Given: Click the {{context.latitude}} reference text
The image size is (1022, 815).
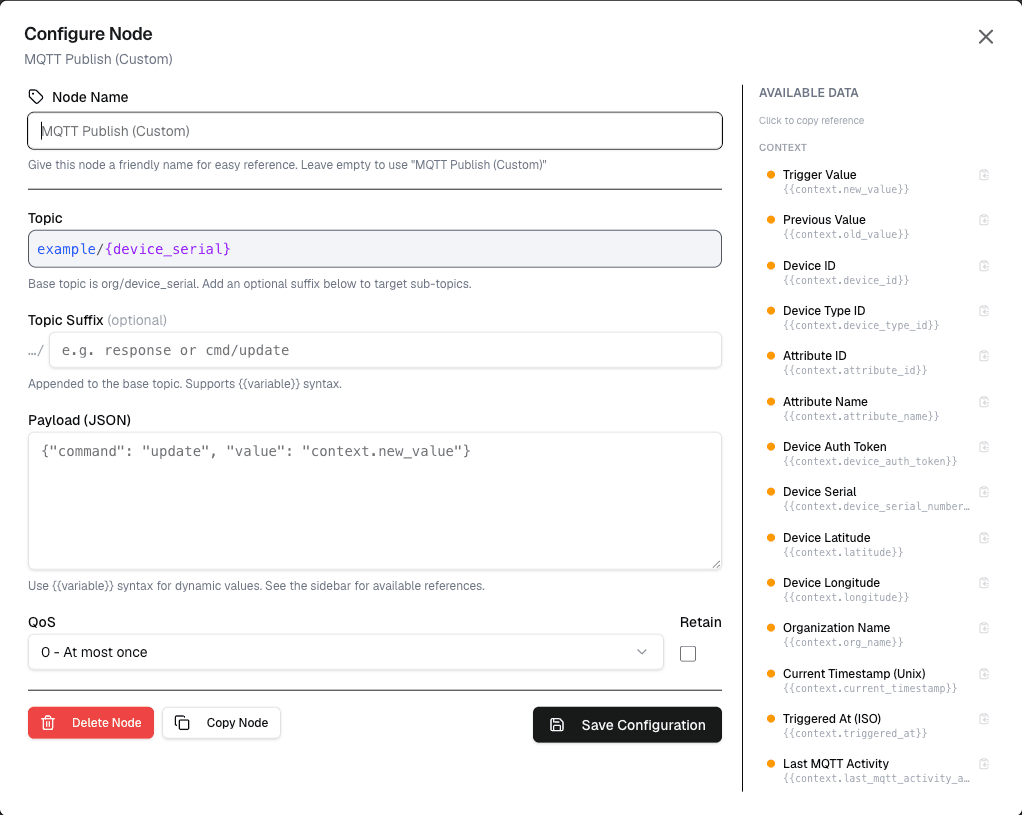Looking at the screenshot, I should pyautogui.click(x=843, y=552).
